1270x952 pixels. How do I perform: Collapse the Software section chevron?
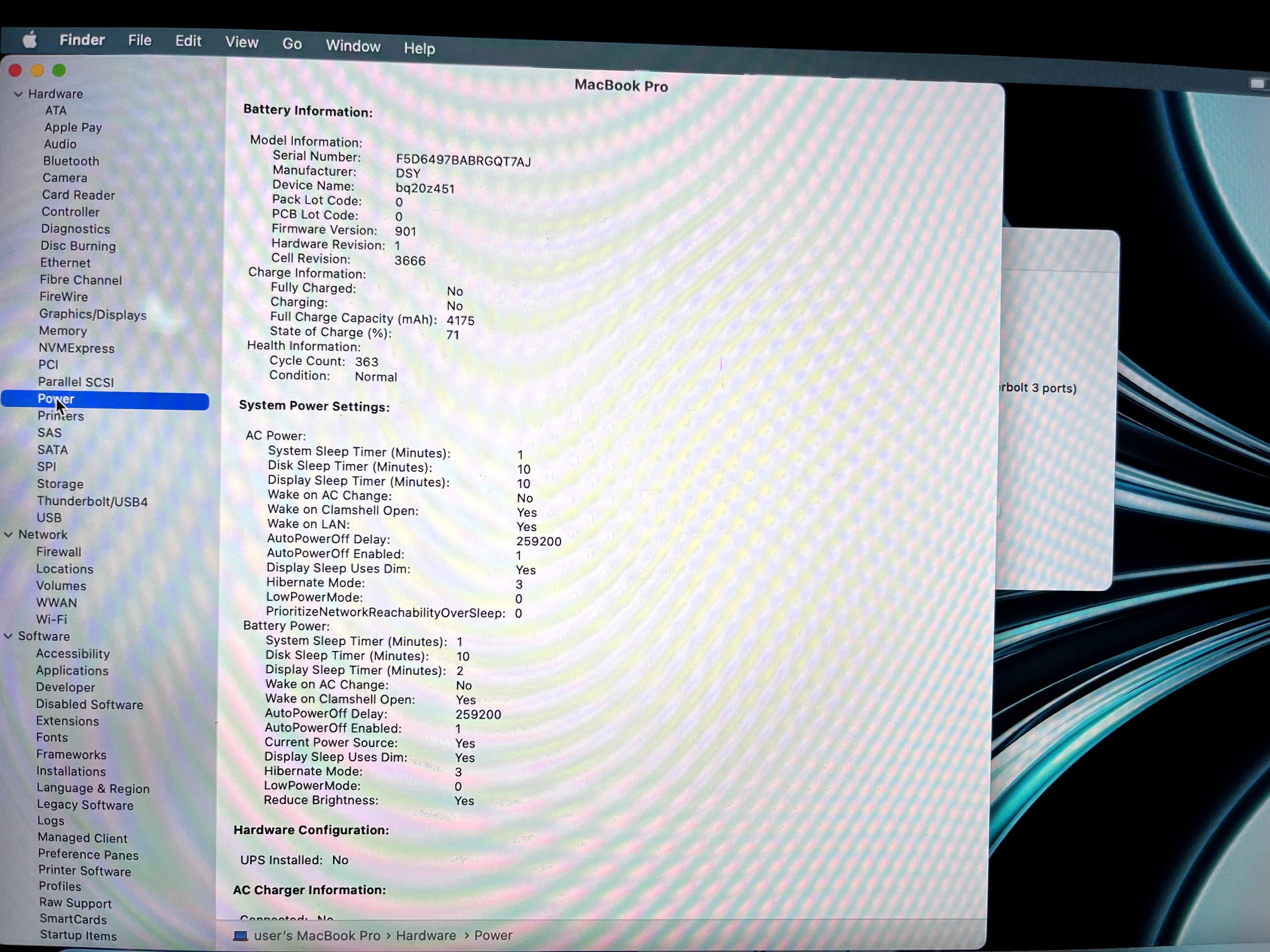click(x=8, y=636)
